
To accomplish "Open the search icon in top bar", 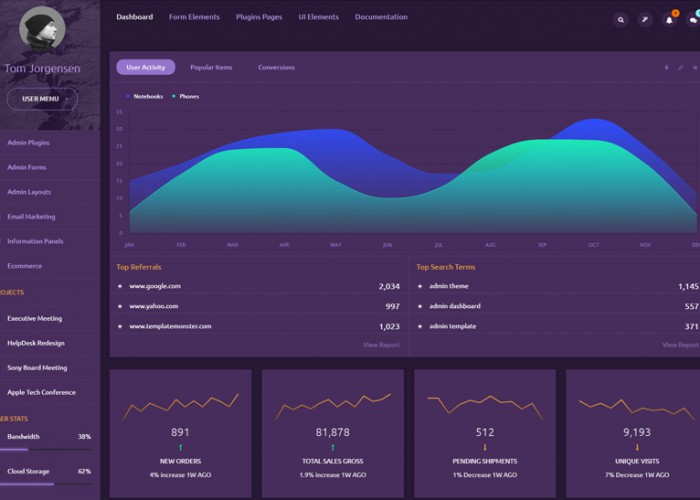I will 621,20.
